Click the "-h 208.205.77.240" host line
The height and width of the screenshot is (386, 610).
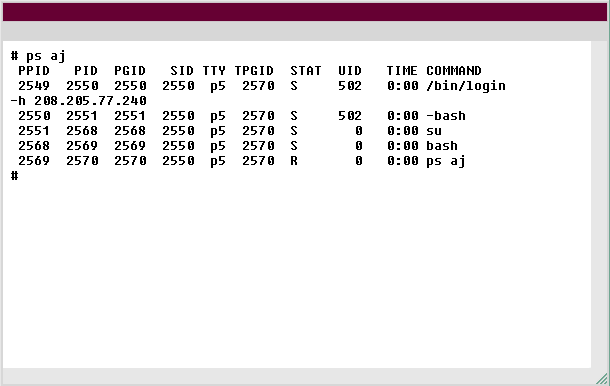78,101
